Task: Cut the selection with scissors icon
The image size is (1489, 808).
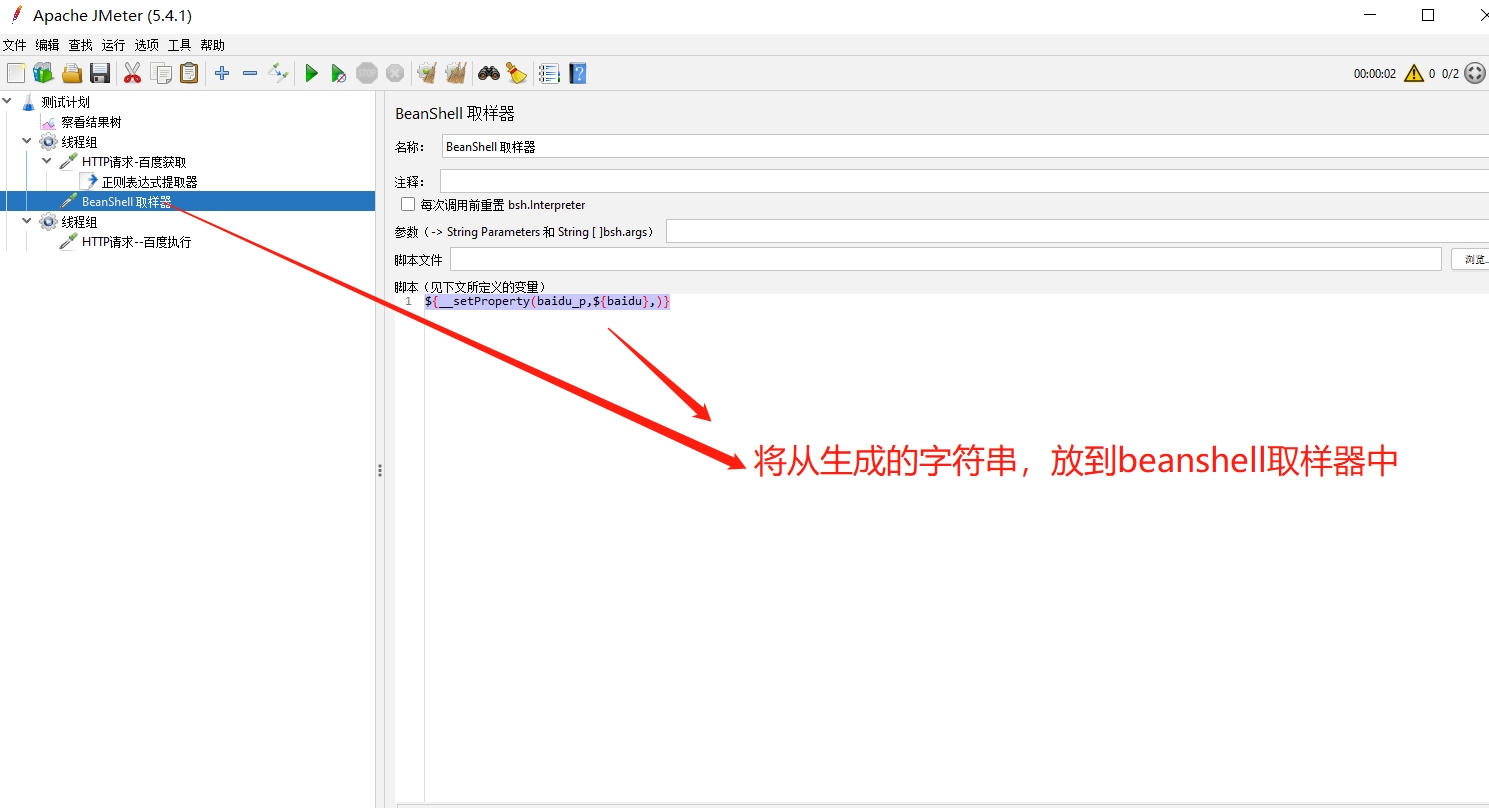Action: 132,73
